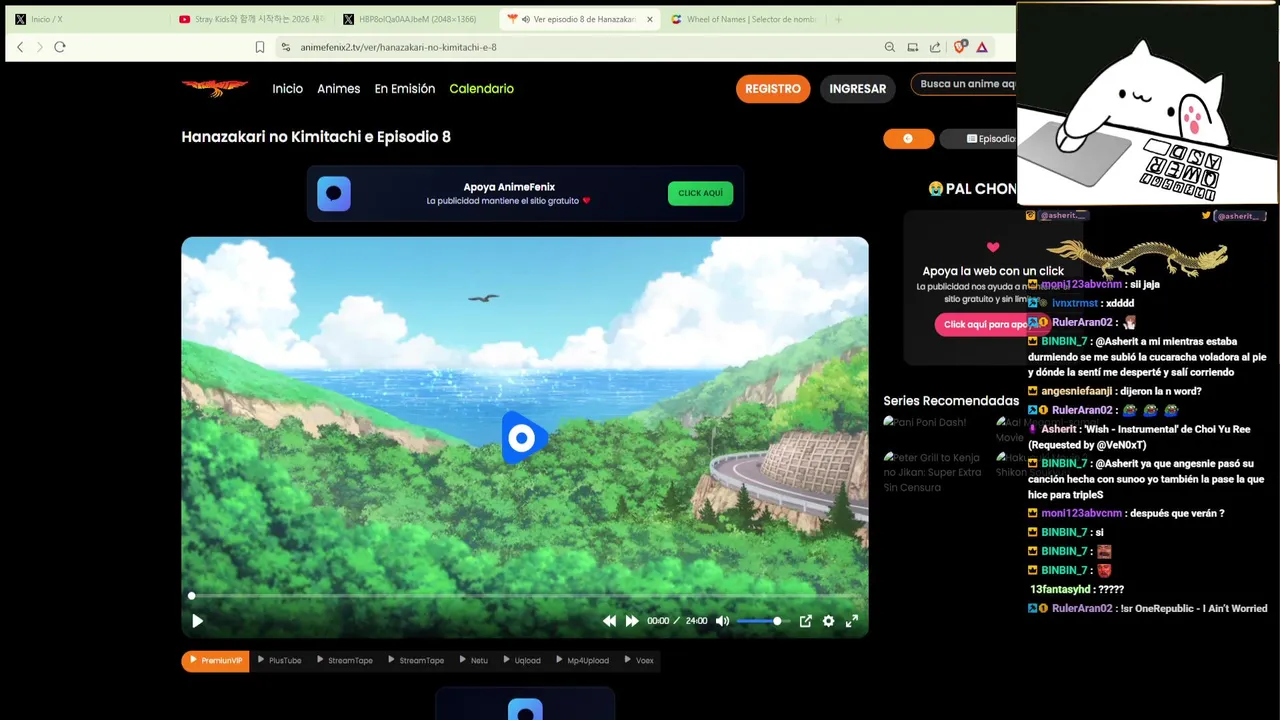Click the picture-in-picture icon in address bar
Image resolution: width=1280 pixels, height=720 pixels.
coord(913,47)
